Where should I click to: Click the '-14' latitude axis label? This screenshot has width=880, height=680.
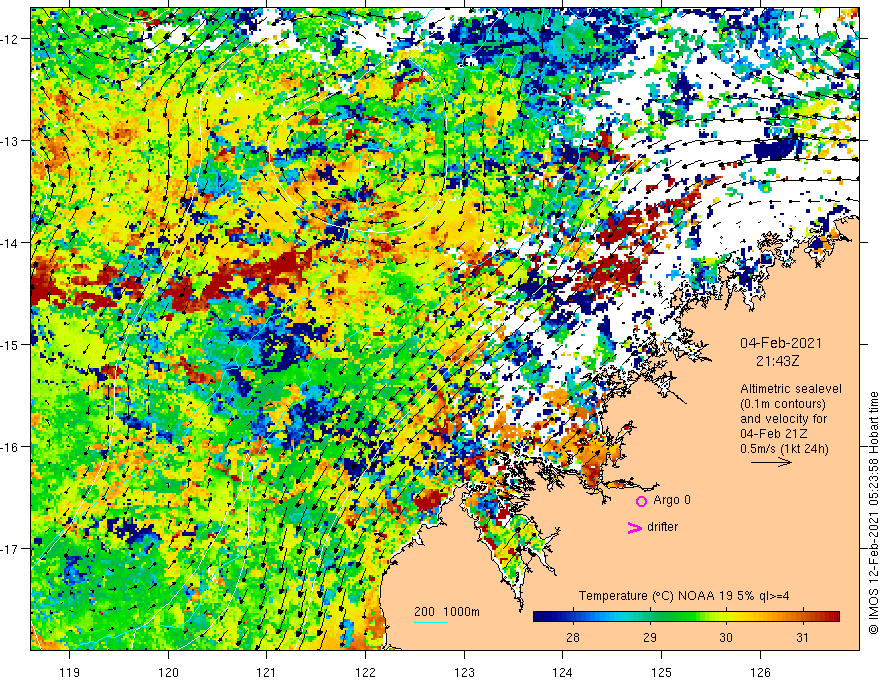click(x=10, y=243)
